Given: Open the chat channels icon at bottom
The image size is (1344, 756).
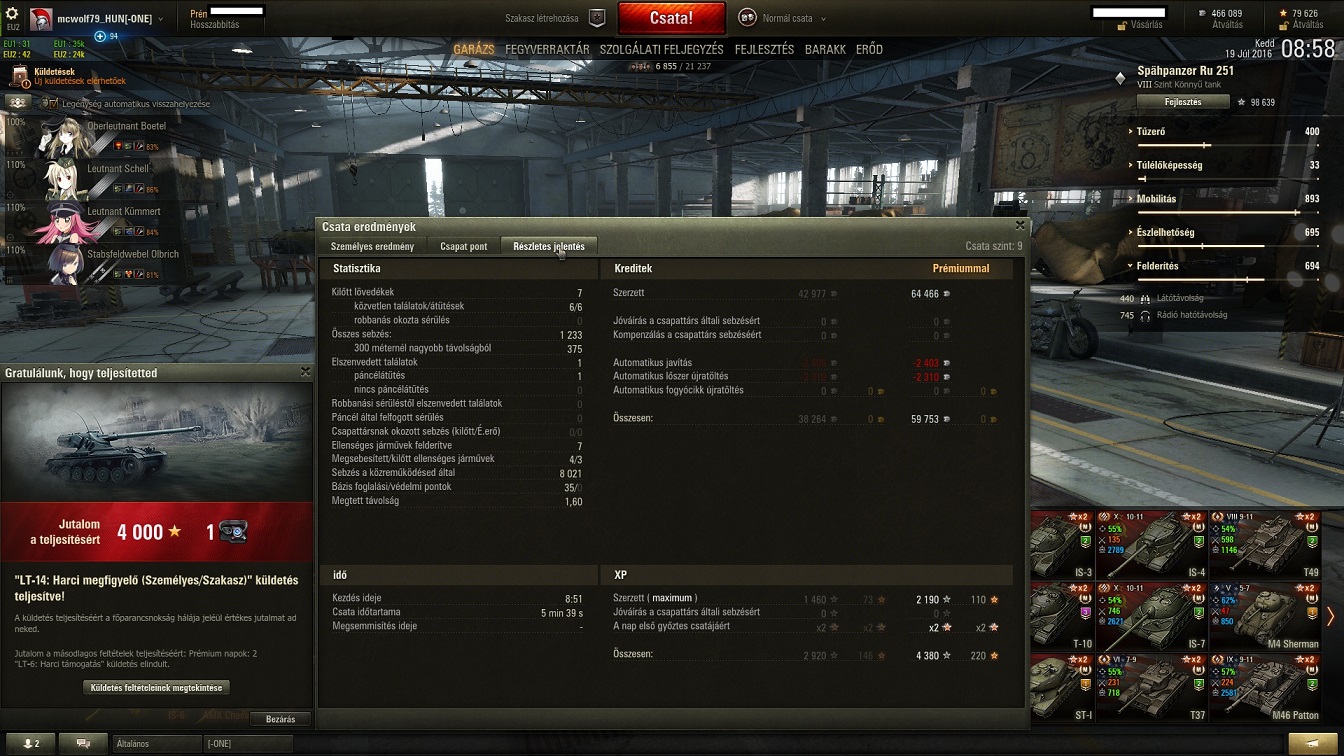Looking at the screenshot, I should coord(83,744).
